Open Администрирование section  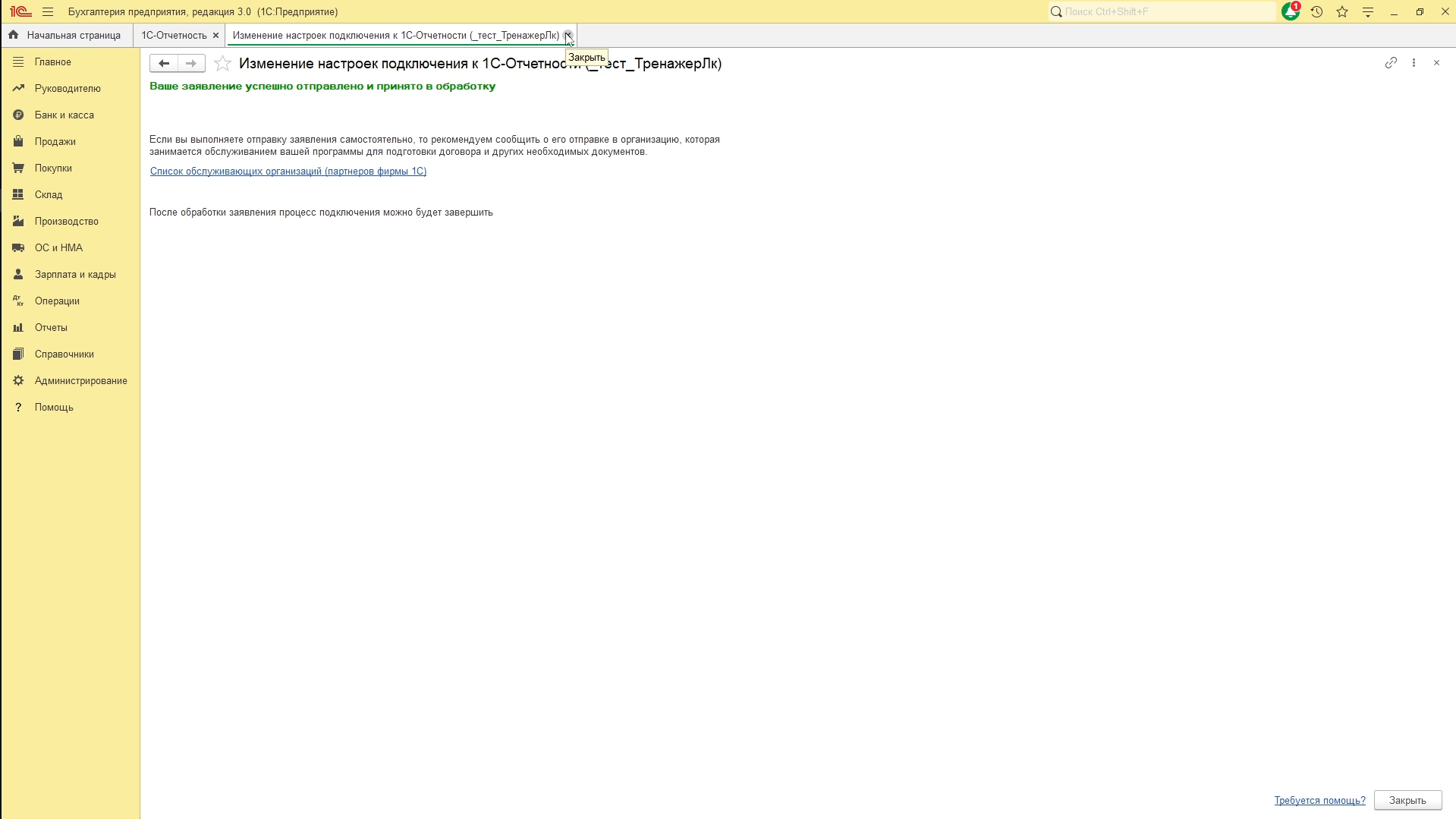(71, 381)
